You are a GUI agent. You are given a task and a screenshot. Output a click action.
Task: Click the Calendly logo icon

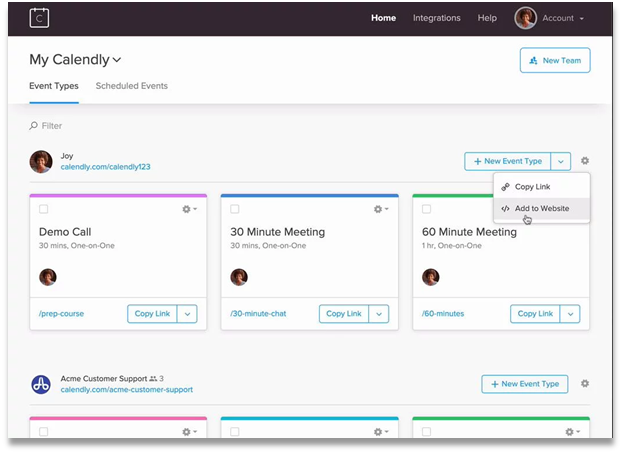[39, 18]
